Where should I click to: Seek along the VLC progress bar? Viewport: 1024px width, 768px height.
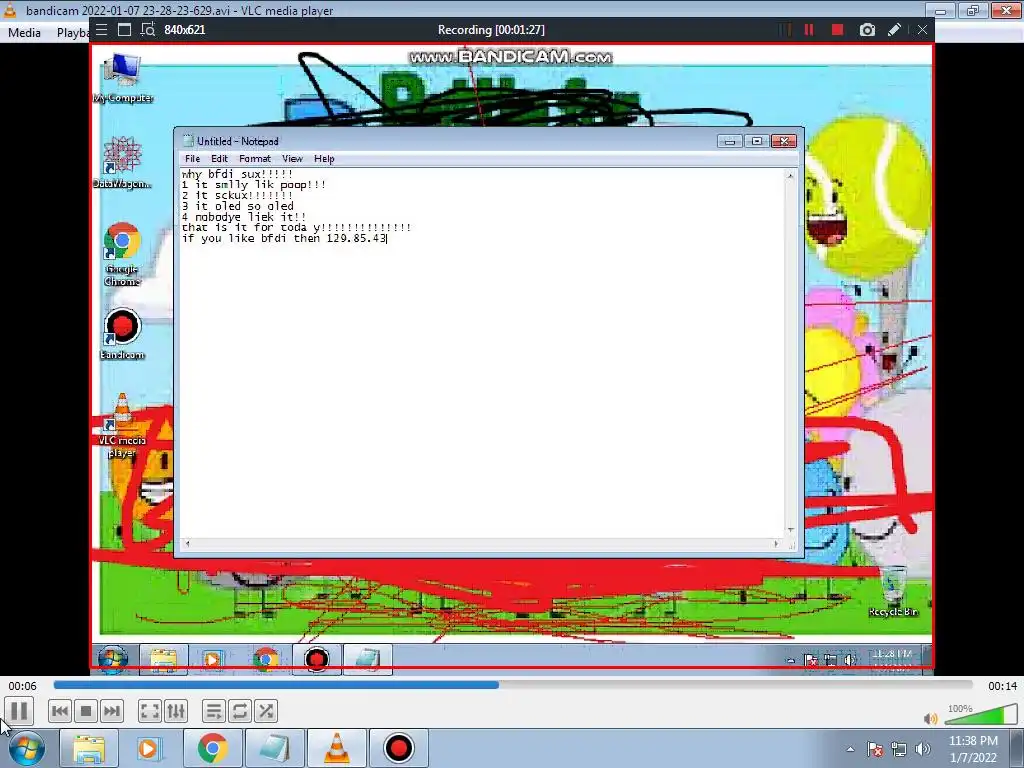[x=513, y=685]
